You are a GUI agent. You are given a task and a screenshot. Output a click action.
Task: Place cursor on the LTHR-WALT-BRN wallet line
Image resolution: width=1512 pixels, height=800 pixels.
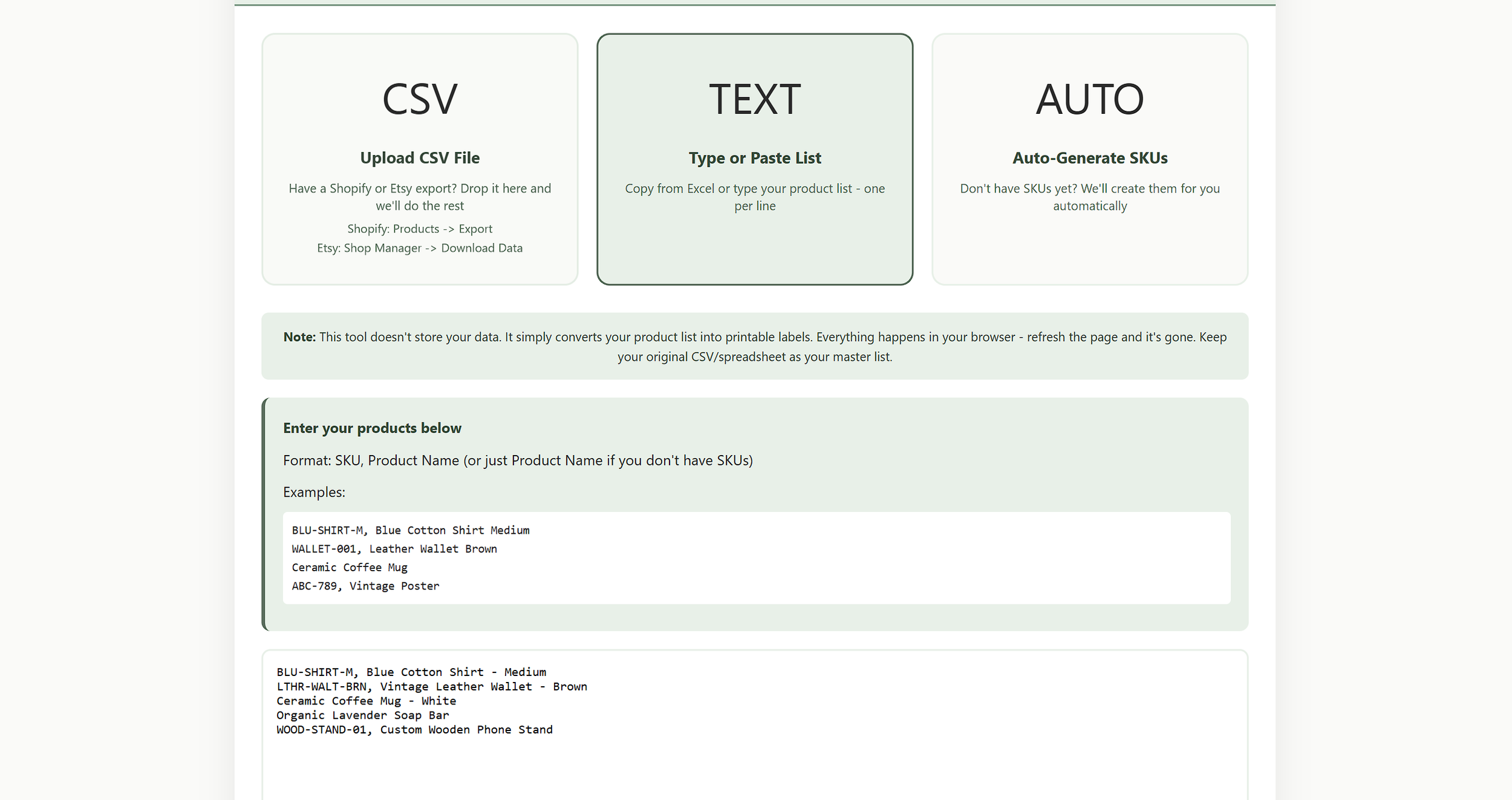click(x=431, y=686)
